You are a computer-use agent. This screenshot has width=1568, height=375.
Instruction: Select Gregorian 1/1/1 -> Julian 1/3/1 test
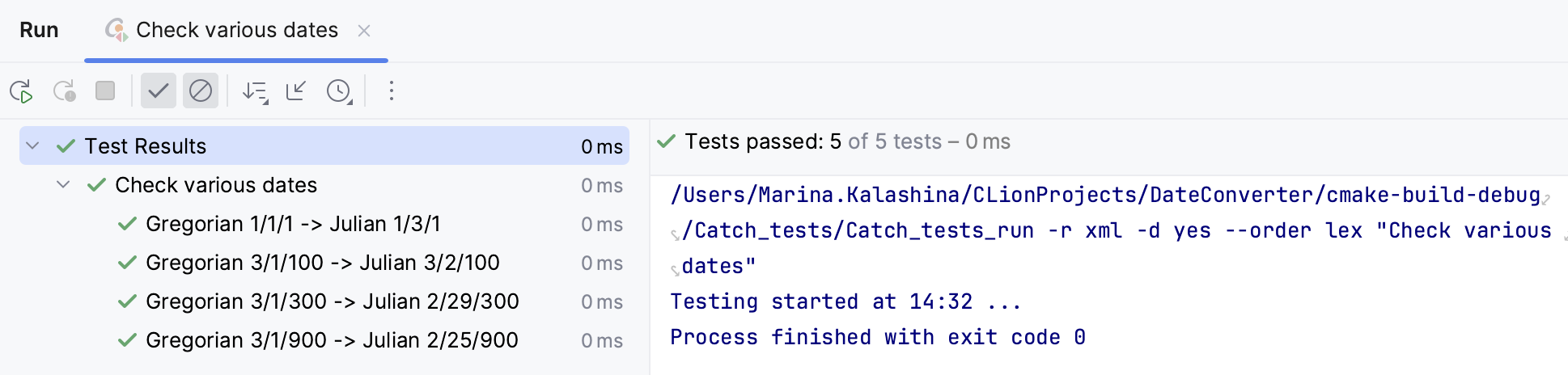click(293, 224)
